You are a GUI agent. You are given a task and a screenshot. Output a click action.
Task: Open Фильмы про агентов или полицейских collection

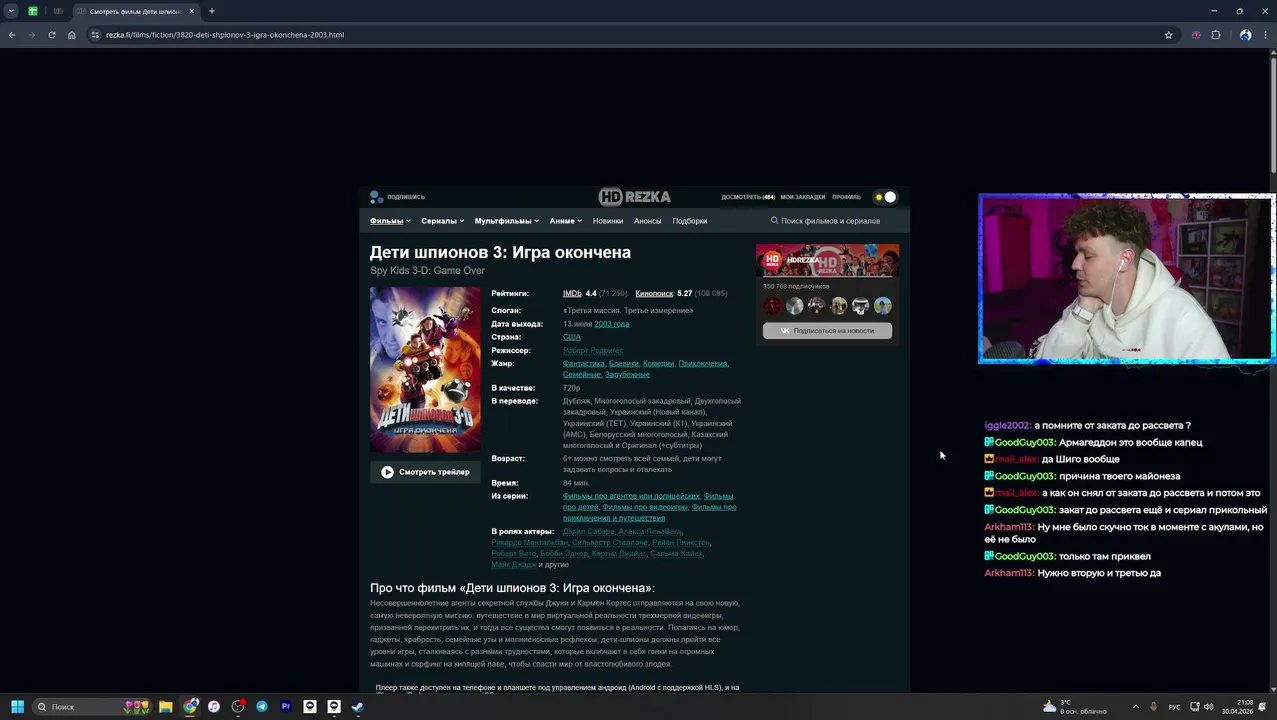click(x=631, y=496)
